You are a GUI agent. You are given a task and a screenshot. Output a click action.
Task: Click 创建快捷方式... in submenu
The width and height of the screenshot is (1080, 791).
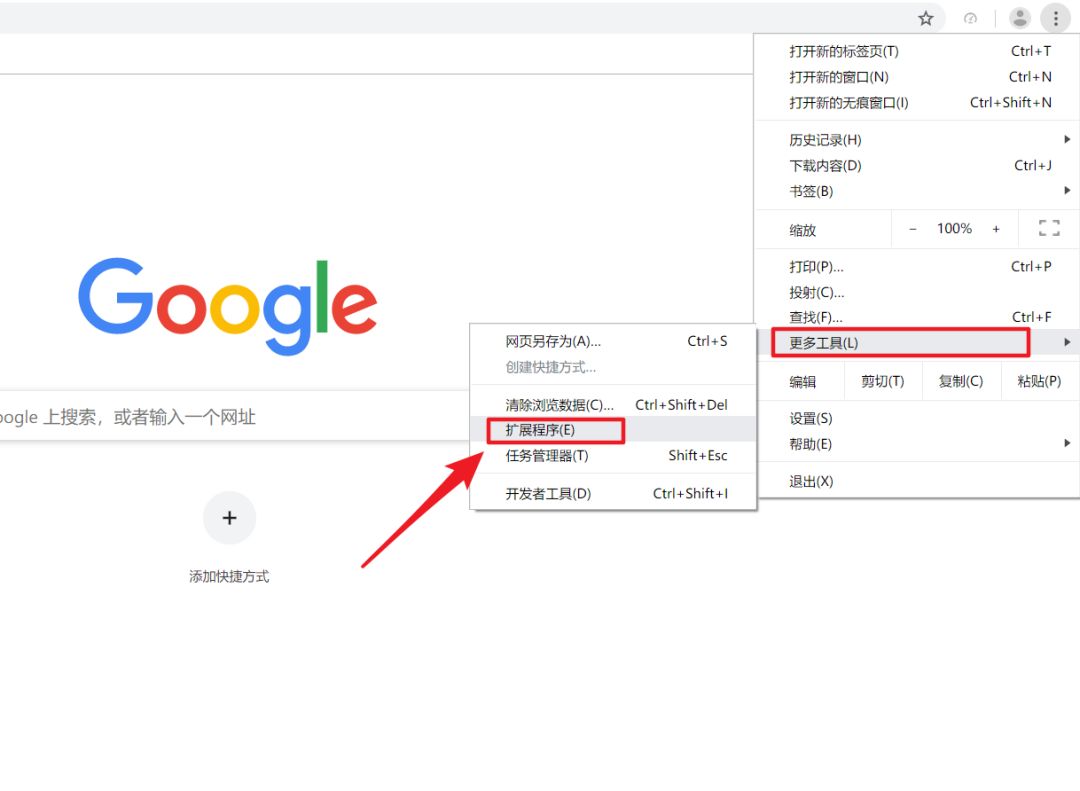[613, 367]
